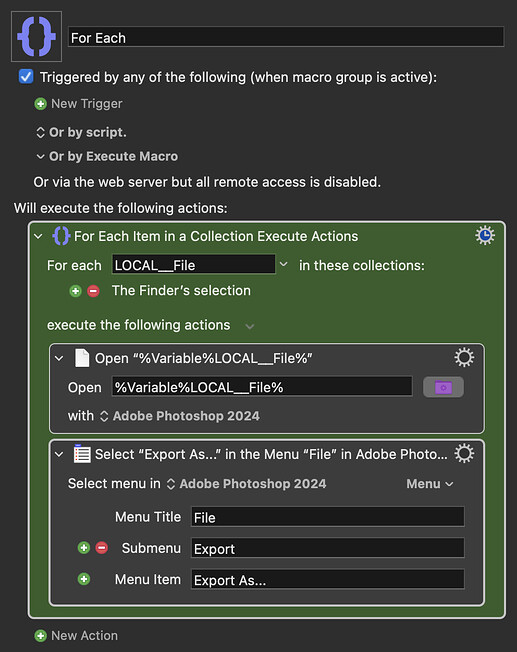The image size is (517, 652).
Task: Click the macro name field For Each
Action: coord(286,37)
